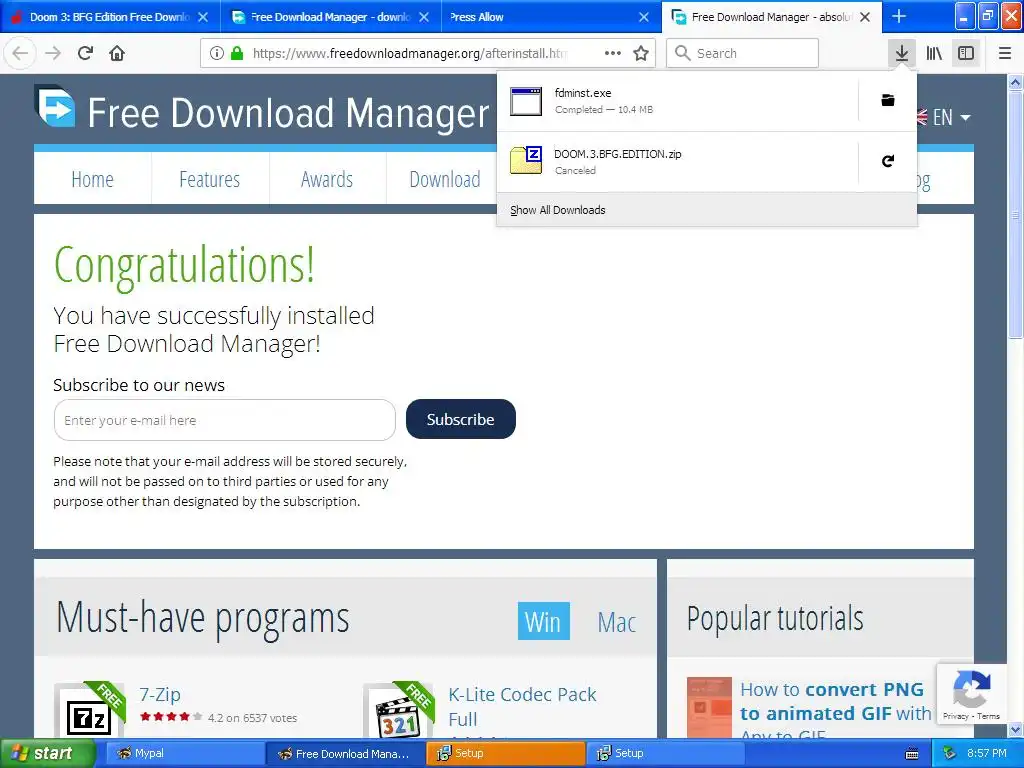Click the fdminst.exe file icon

tap(526, 101)
